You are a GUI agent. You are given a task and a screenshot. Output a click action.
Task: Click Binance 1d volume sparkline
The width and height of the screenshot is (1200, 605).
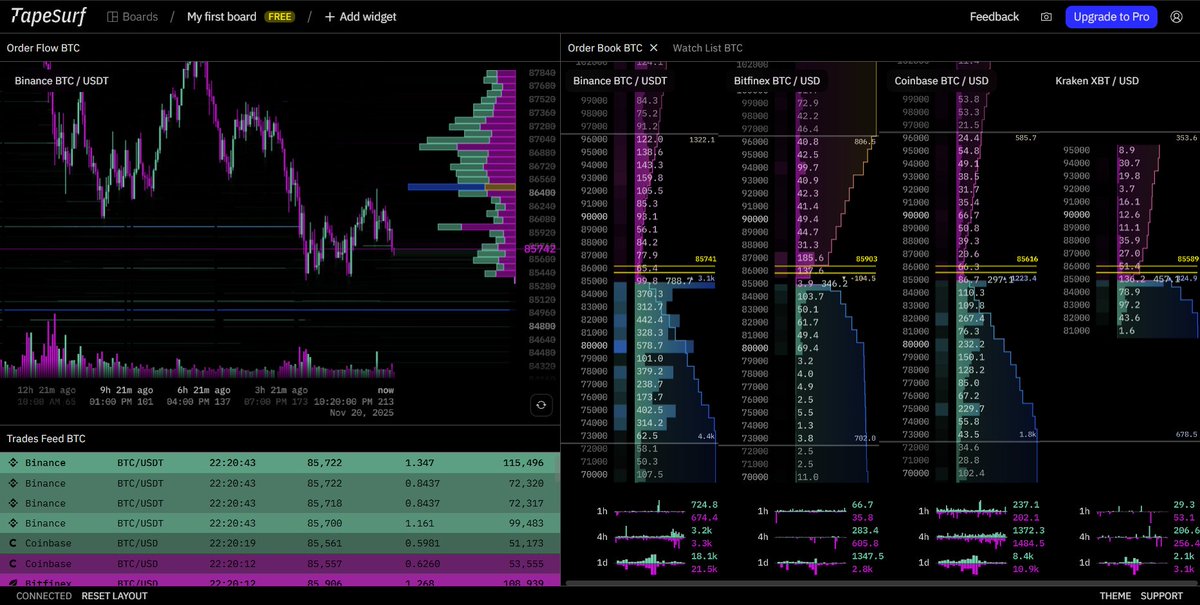coord(651,563)
